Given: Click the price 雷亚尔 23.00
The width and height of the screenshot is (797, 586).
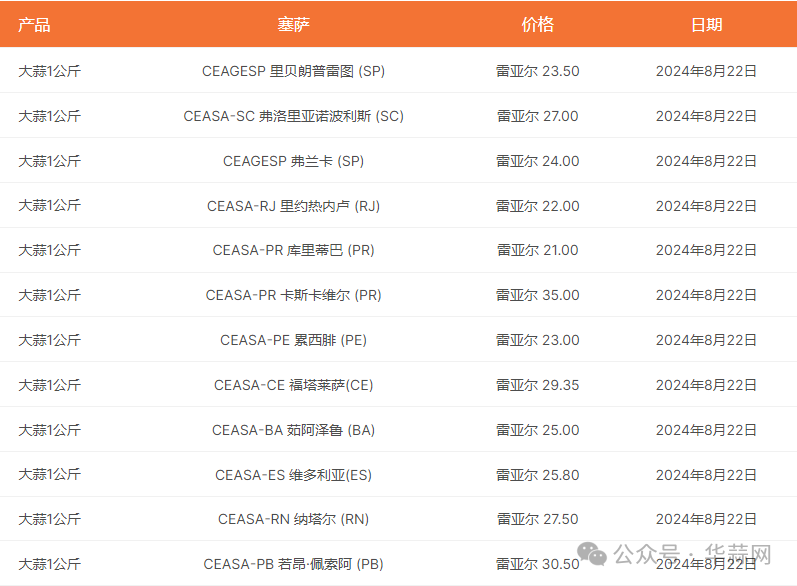Looking at the screenshot, I should point(537,340).
